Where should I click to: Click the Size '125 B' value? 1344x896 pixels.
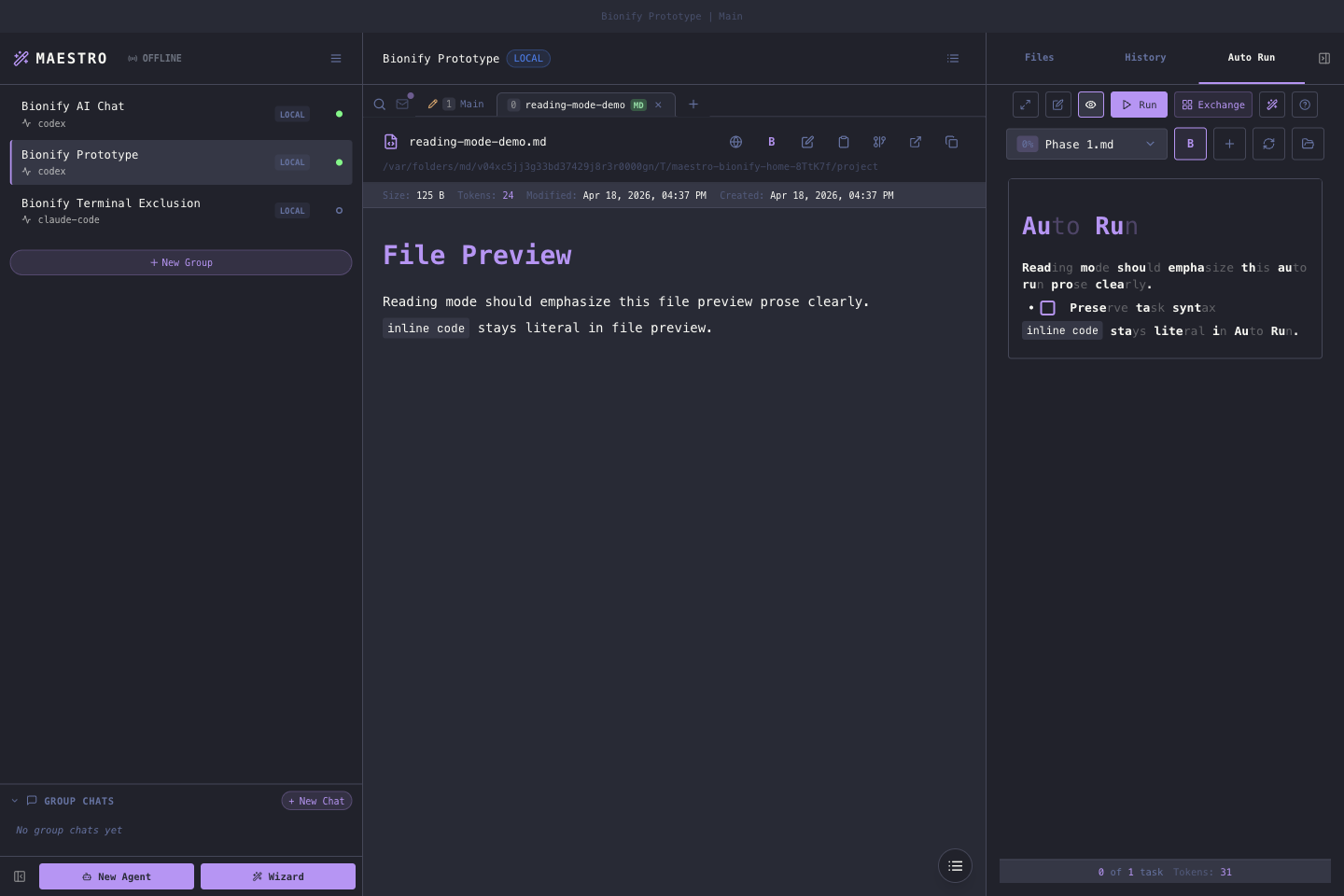click(x=430, y=195)
